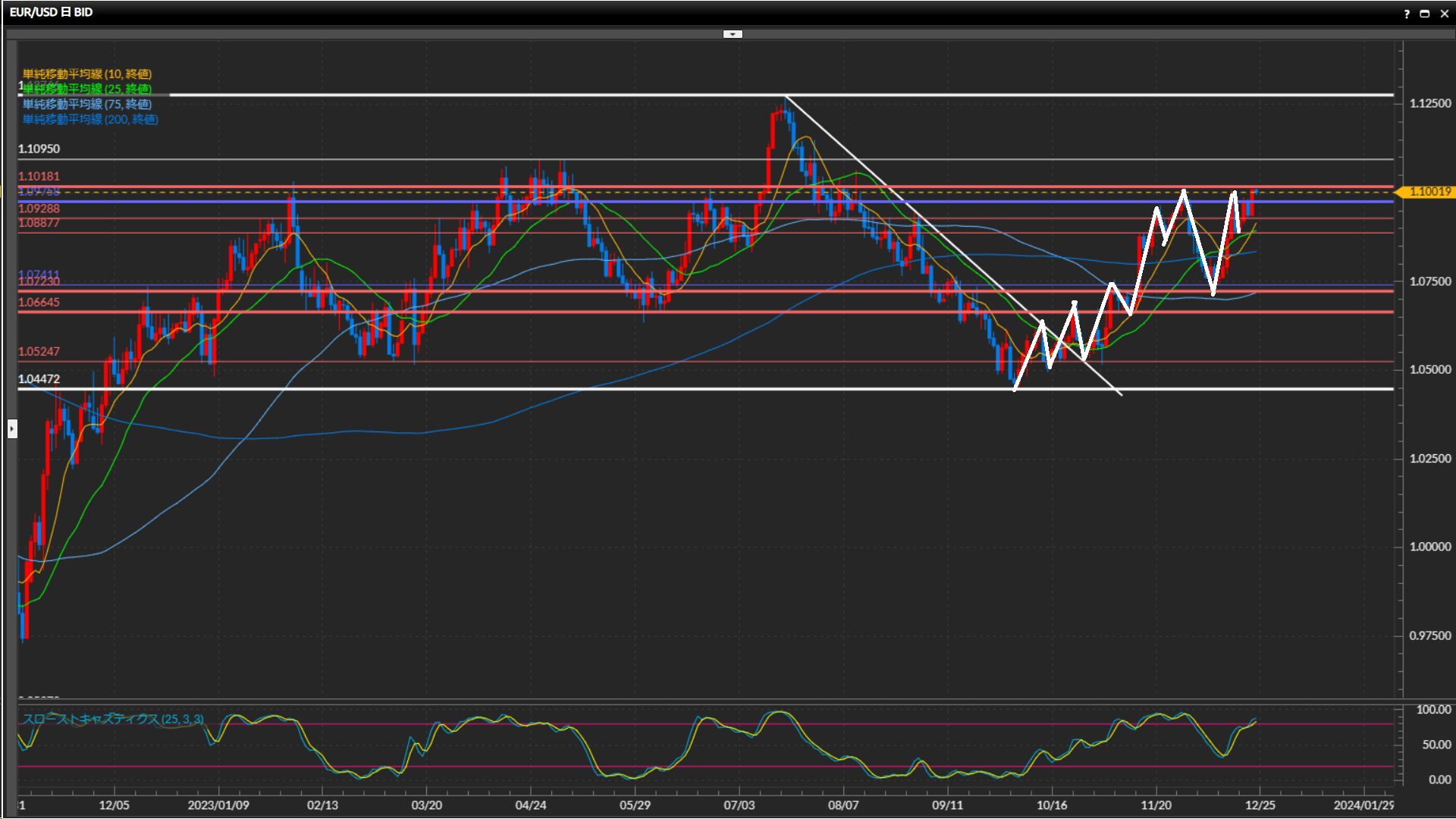Expand the top toolbar dropdown arrow
This screenshot has height=819, width=1456.
pos(733,34)
